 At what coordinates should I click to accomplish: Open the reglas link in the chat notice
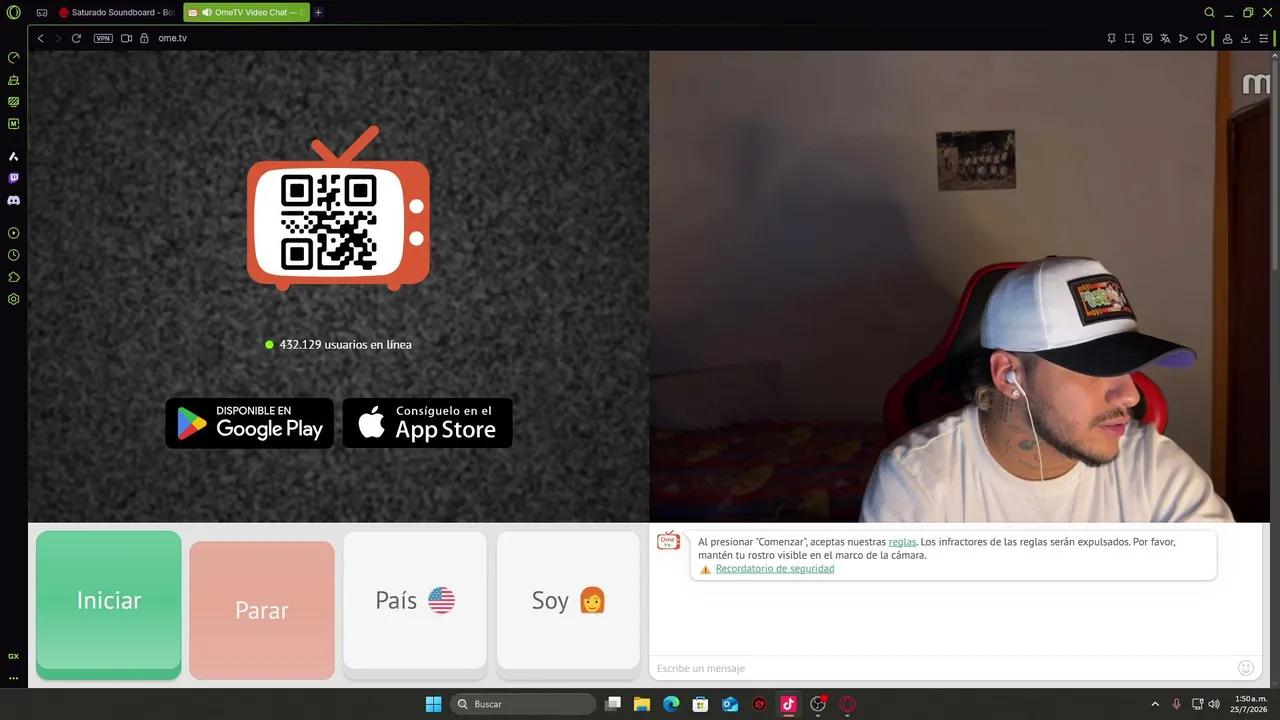click(x=902, y=541)
